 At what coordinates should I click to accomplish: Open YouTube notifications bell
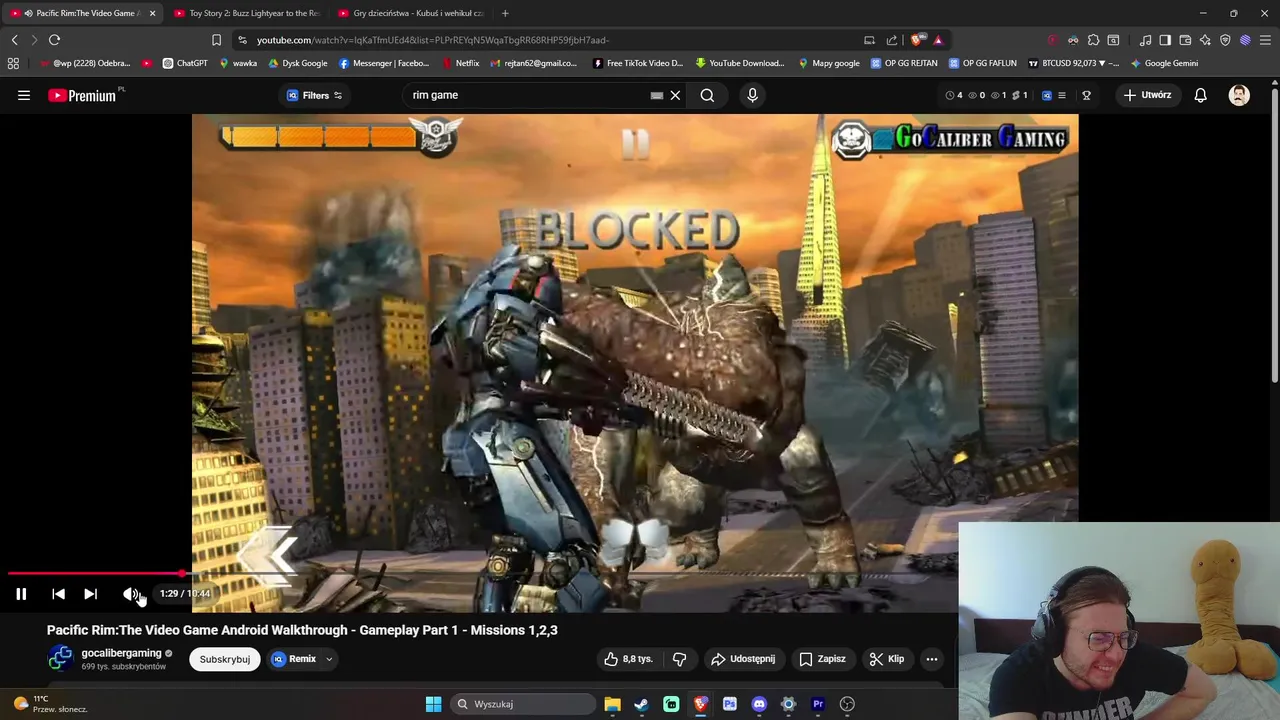point(1200,95)
